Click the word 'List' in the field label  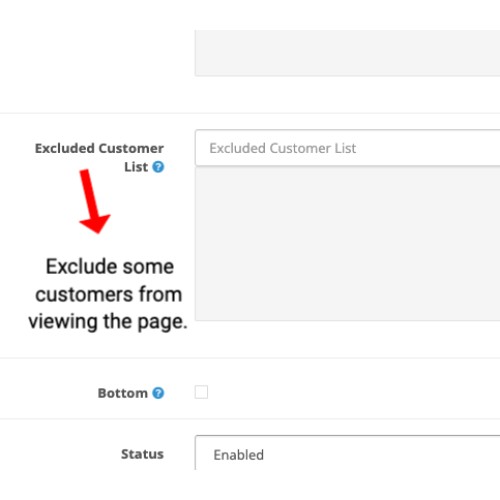pos(136,167)
